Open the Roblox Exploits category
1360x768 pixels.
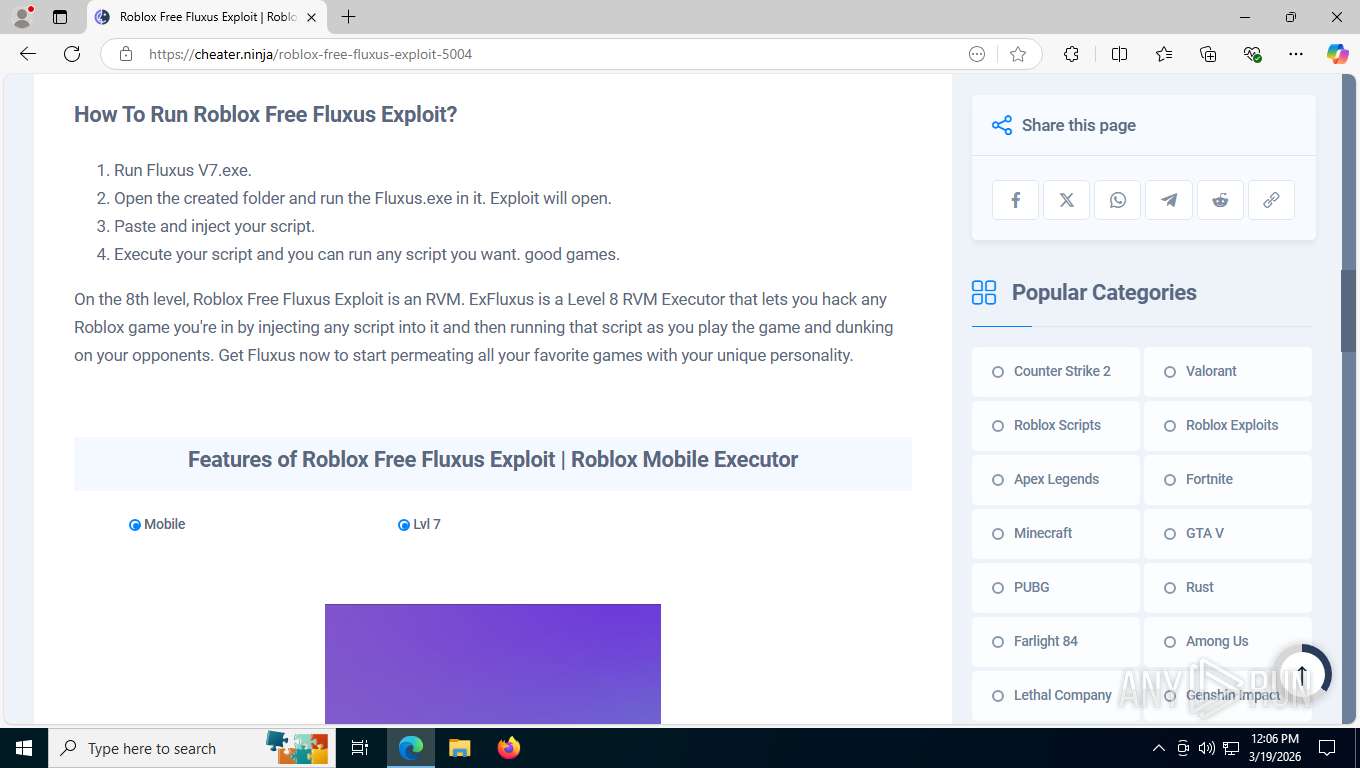click(x=1228, y=425)
